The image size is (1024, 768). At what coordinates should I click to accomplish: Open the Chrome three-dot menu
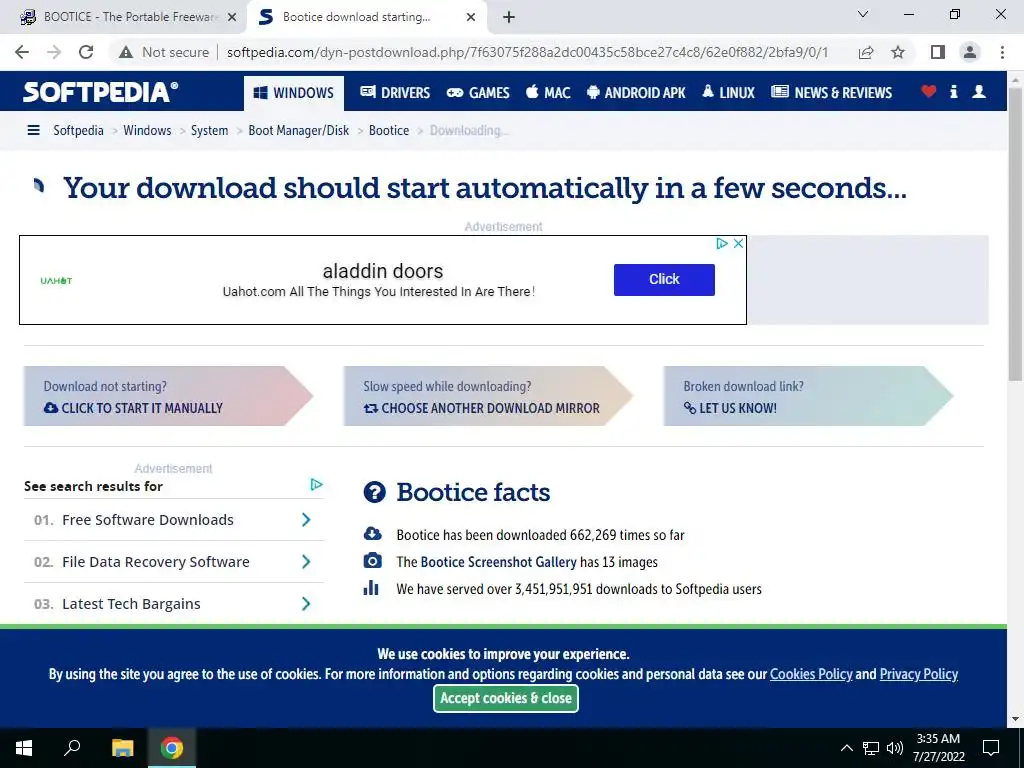(x=1002, y=52)
